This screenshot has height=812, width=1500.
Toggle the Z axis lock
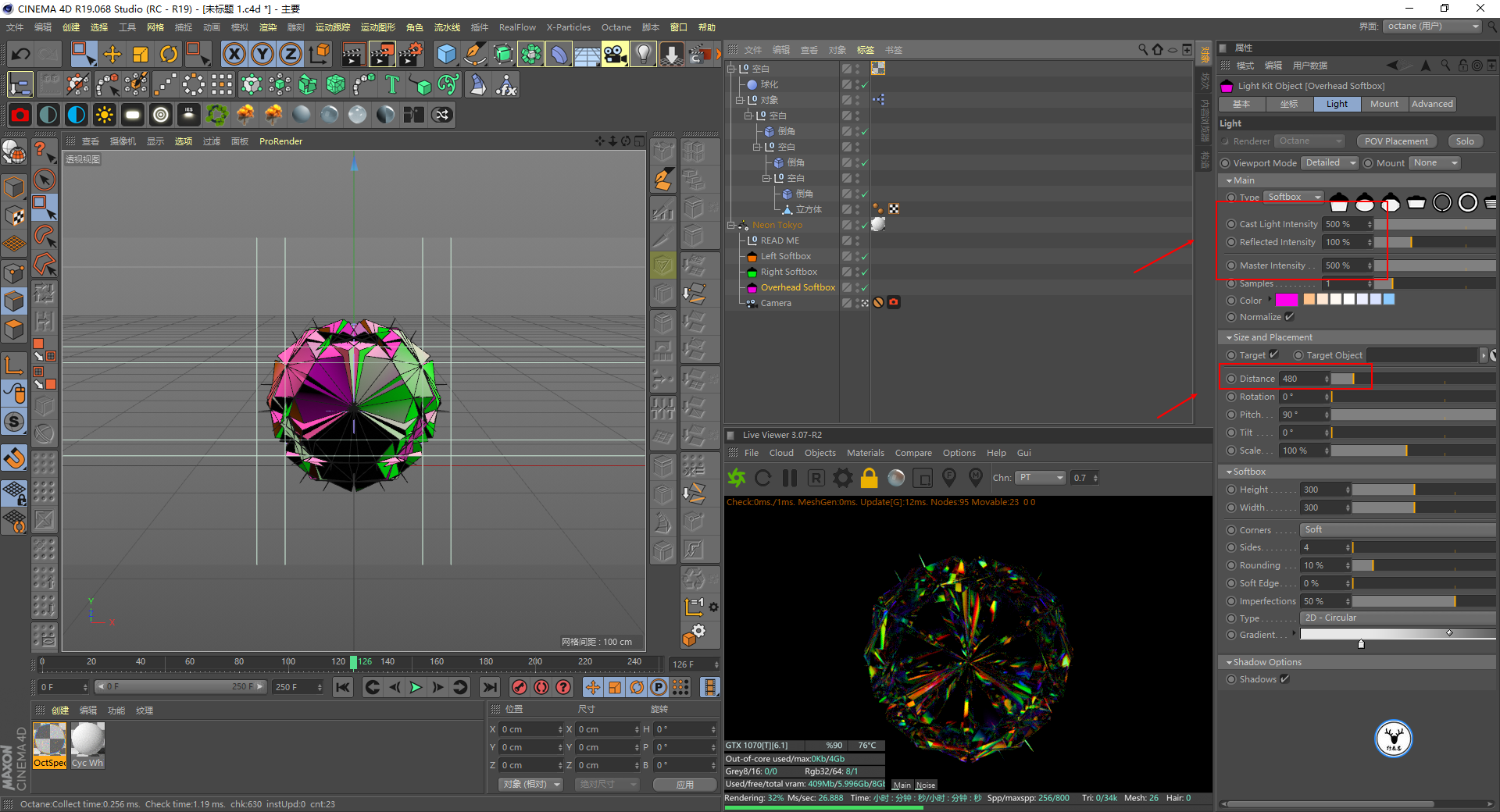290,54
